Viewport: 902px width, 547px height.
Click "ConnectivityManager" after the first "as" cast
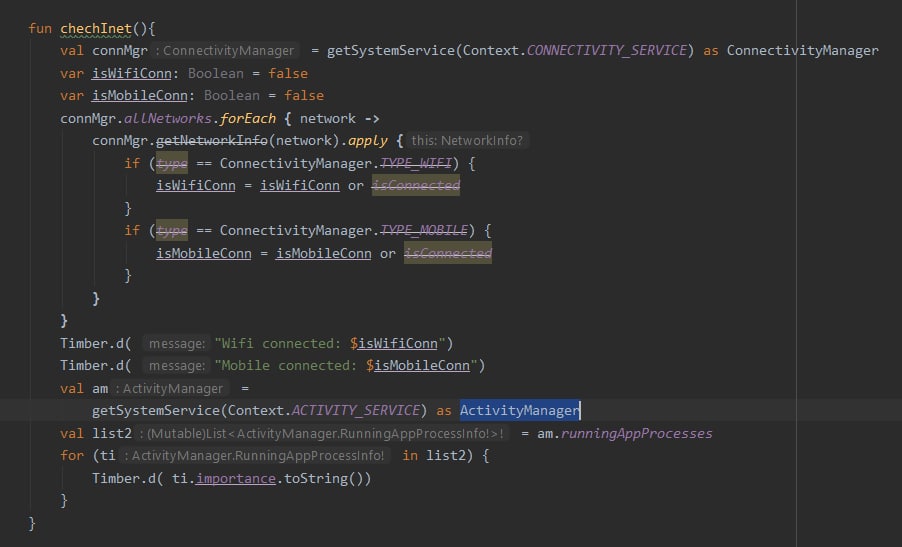[802, 51]
